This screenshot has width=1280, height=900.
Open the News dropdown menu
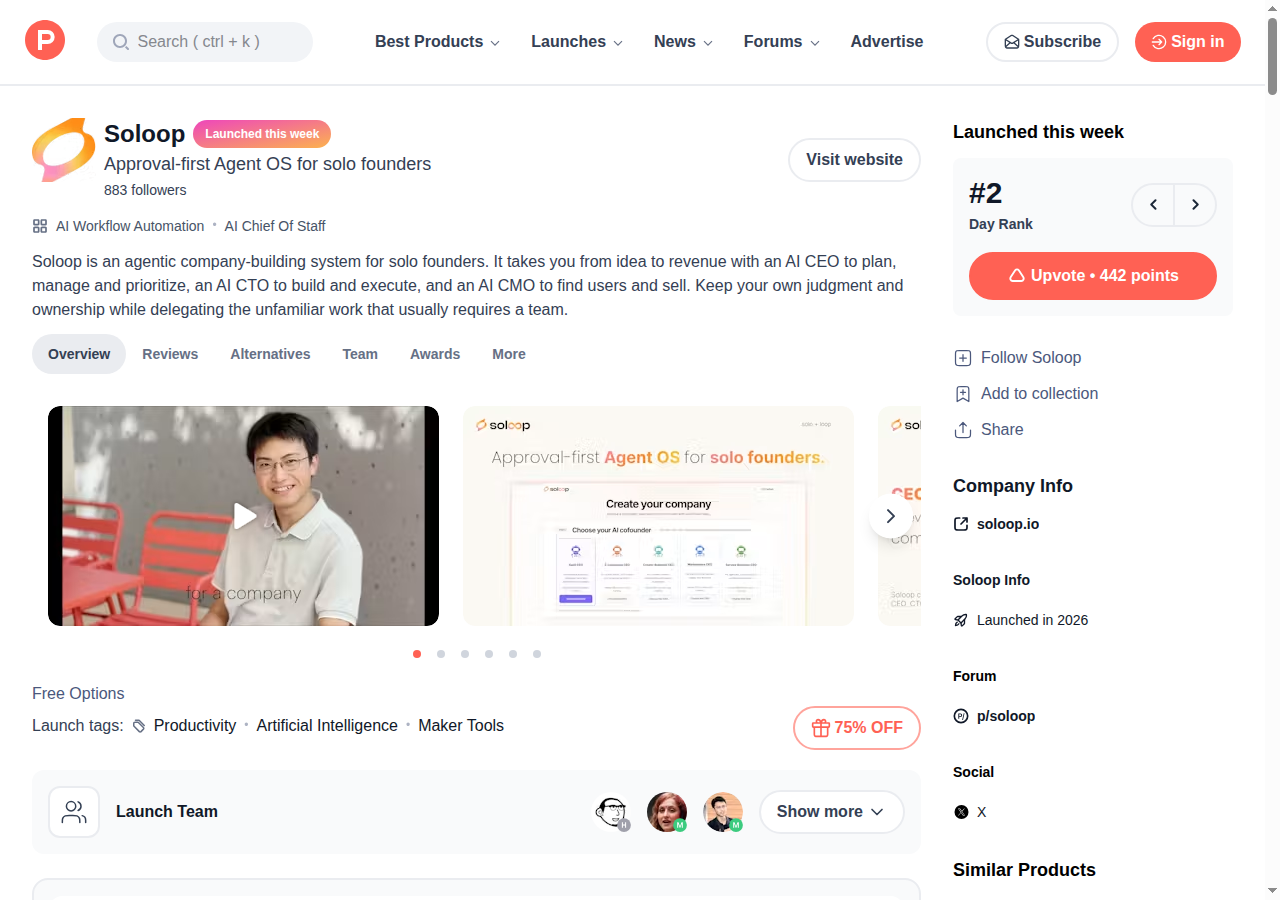click(x=683, y=42)
